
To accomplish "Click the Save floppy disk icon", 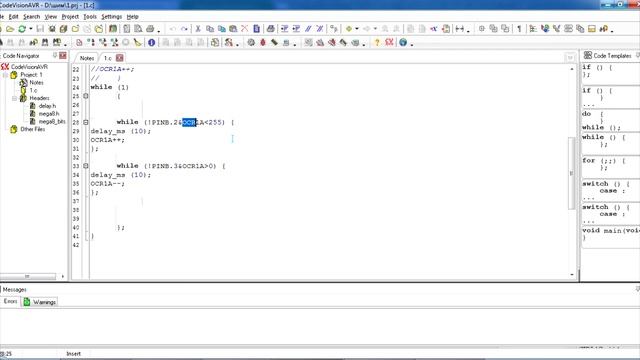I will coord(40,29).
